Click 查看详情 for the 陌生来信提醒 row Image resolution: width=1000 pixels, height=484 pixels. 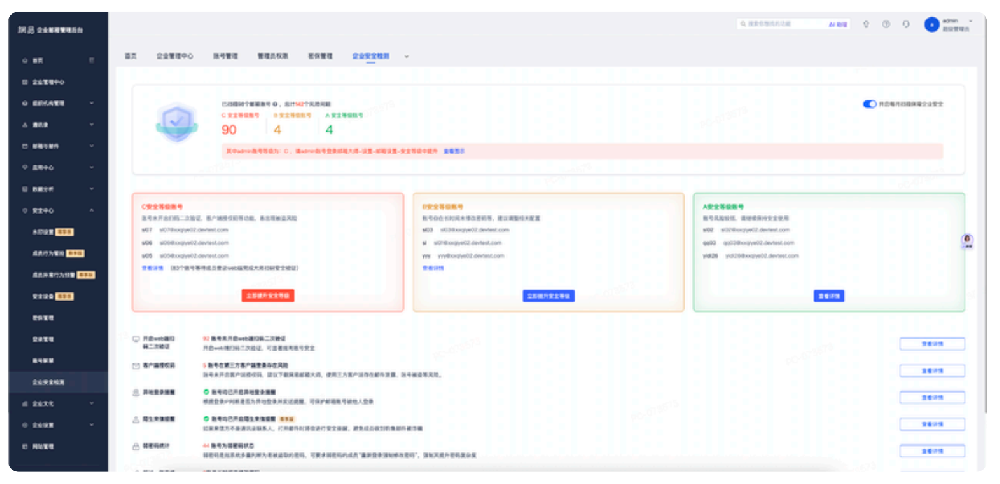[x=932, y=424]
